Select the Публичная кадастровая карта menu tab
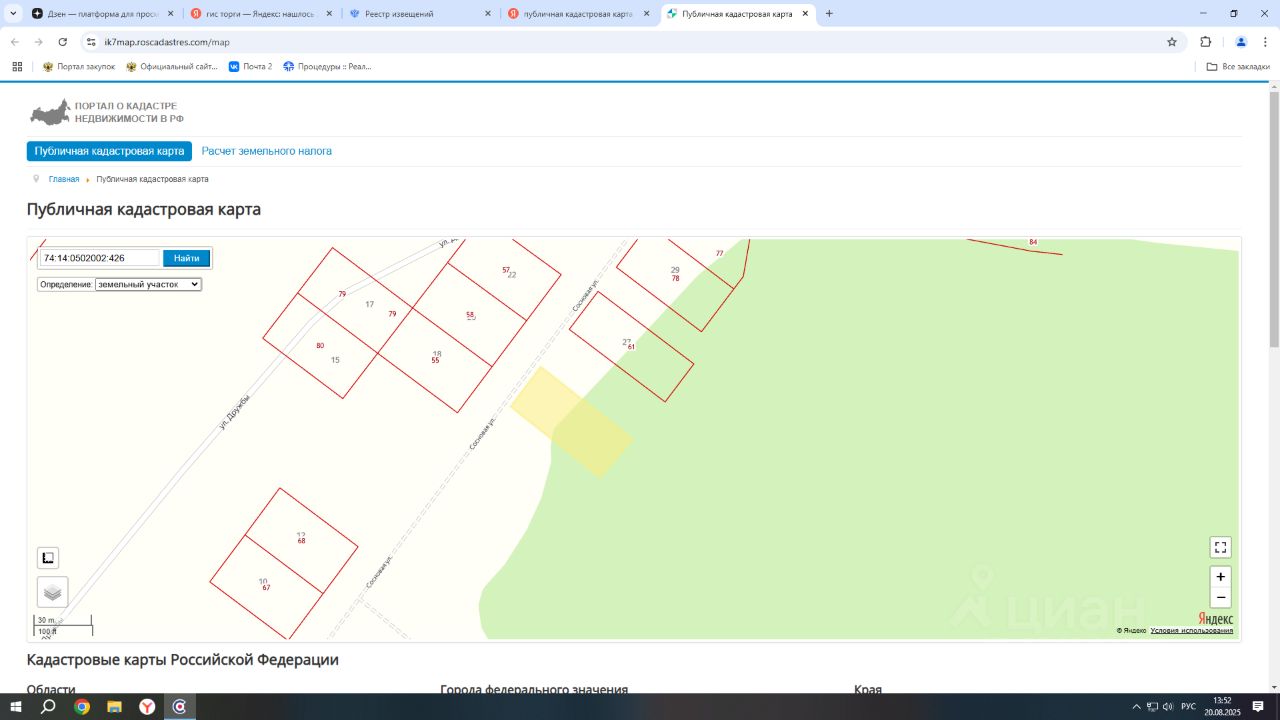The height and width of the screenshot is (720, 1280). [x=109, y=151]
